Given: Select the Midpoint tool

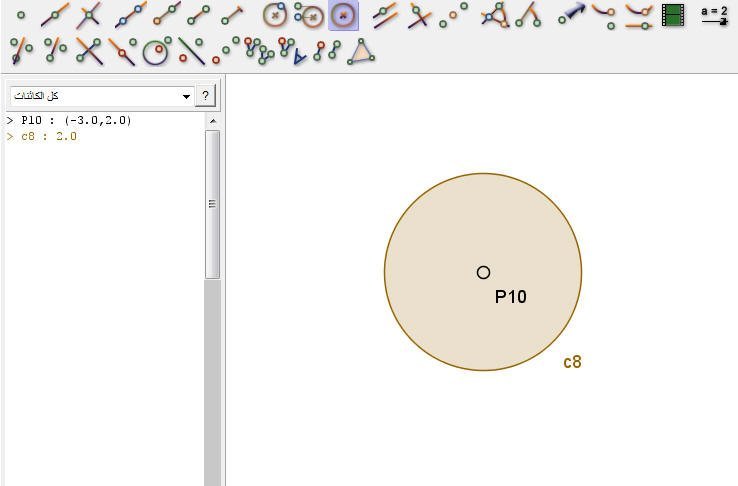Looking at the screenshot, I should (x=453, y=16).
